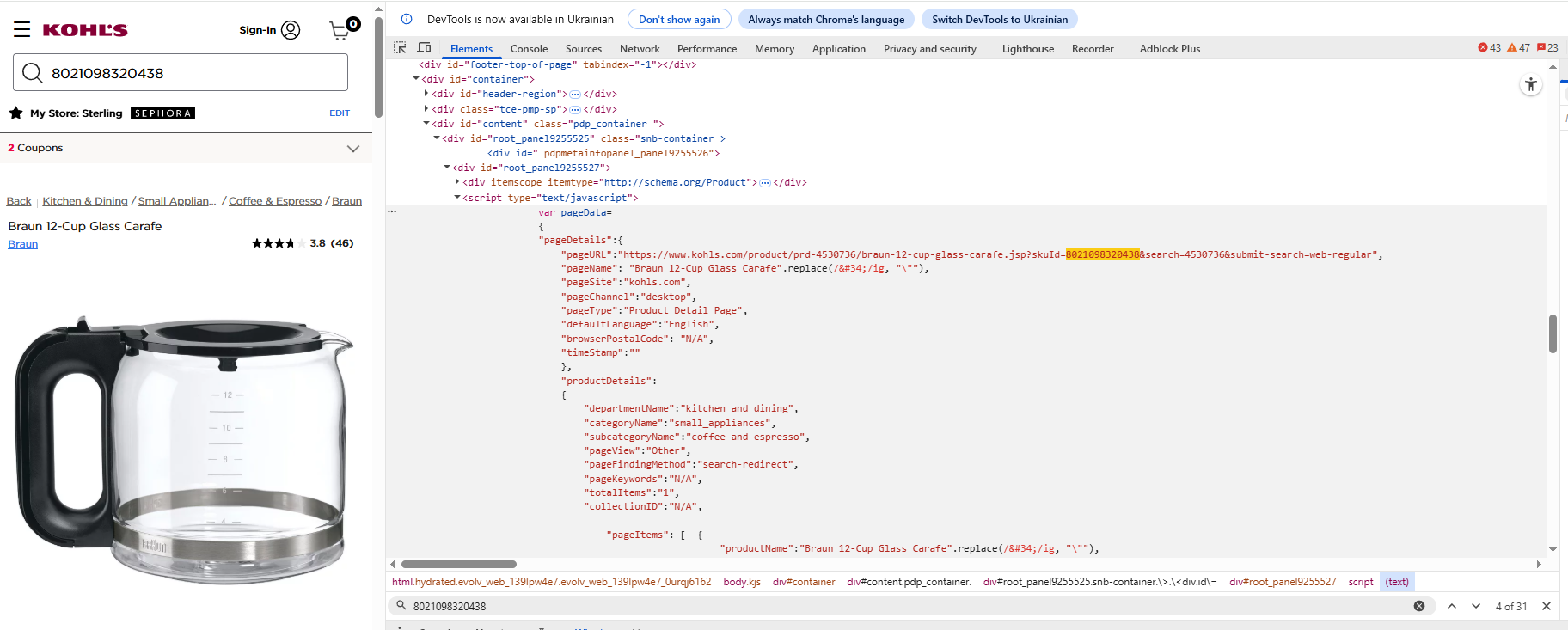The image size is (1568, 630).
Task: Collapse the root_panel9255525 node
Action: tap(437, 138)
